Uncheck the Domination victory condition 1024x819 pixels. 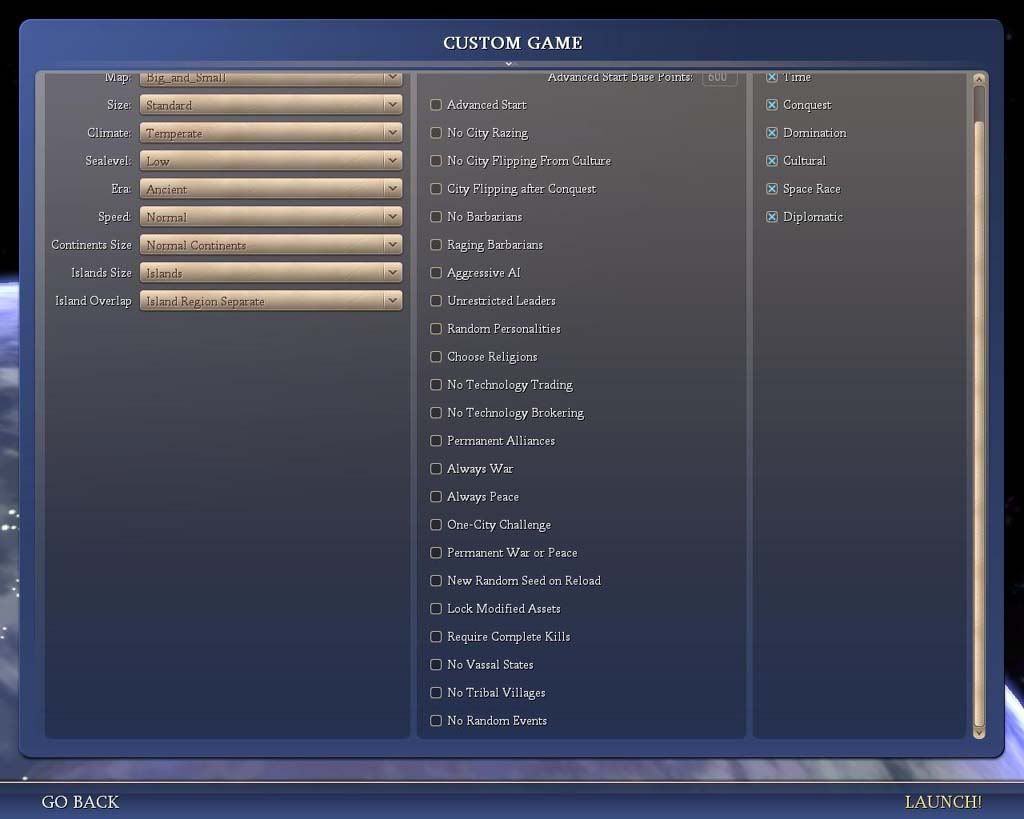click(772, 133)
